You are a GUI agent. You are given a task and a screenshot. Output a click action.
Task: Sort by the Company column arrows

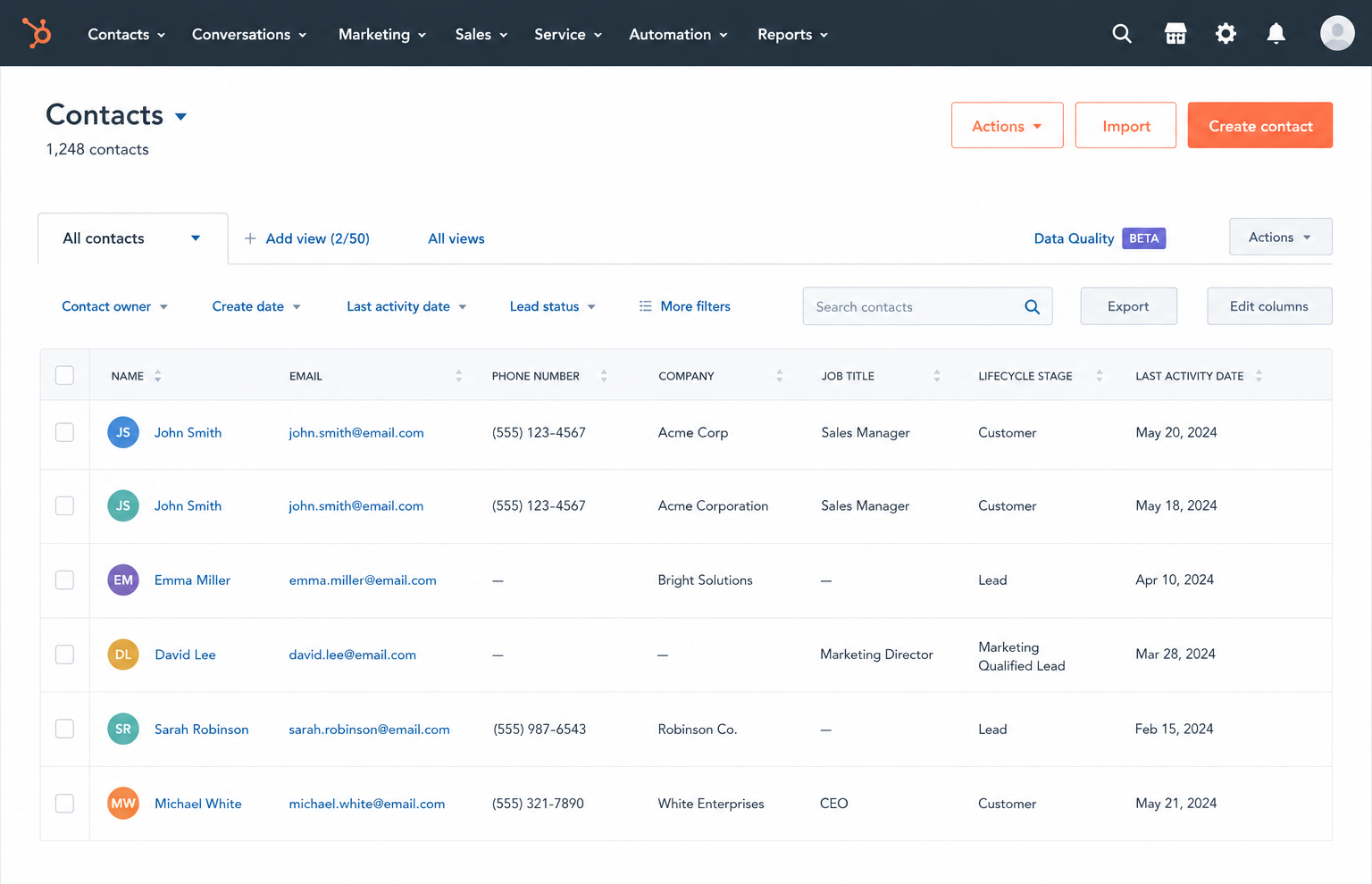(x=779, y=376)
